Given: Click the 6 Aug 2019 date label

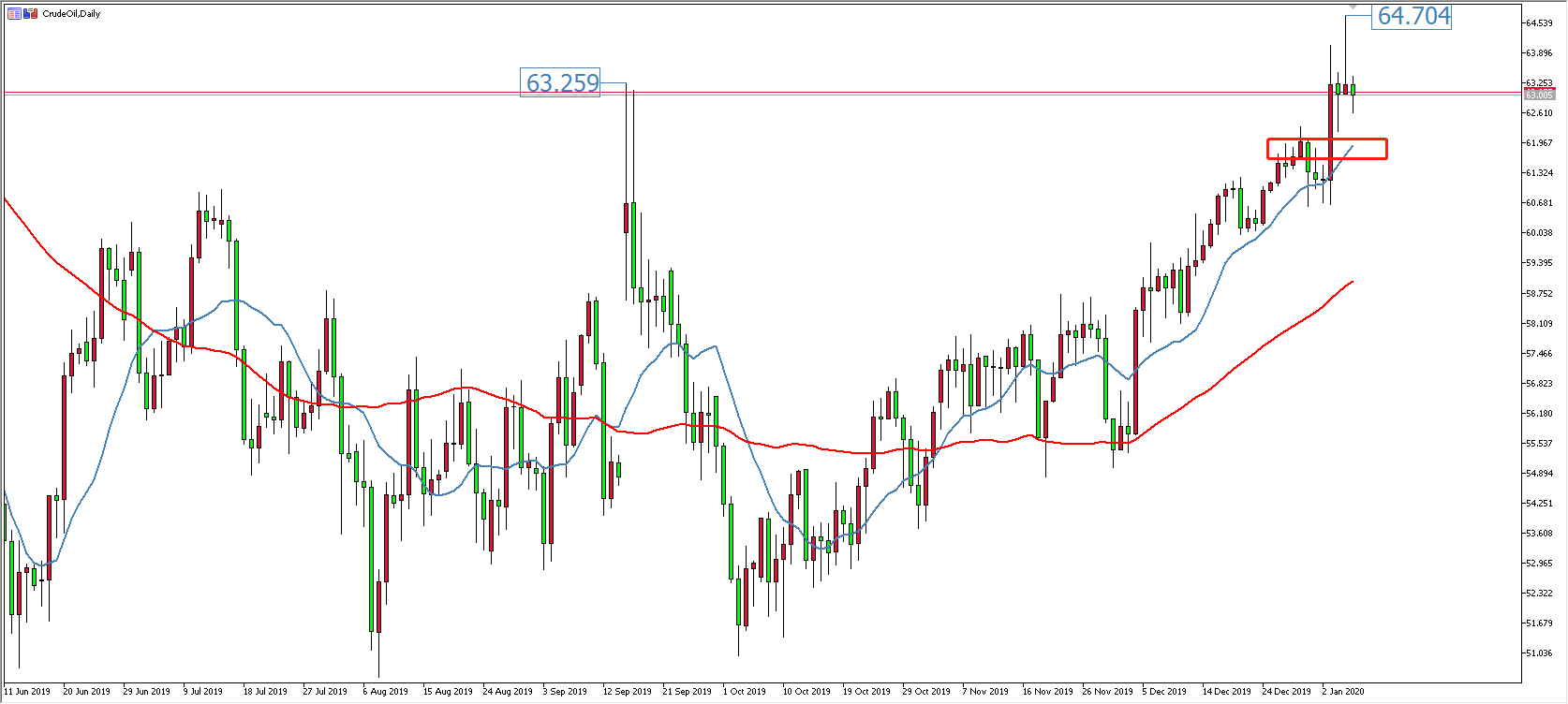Looking at the screenshot, I should point(386,692).
